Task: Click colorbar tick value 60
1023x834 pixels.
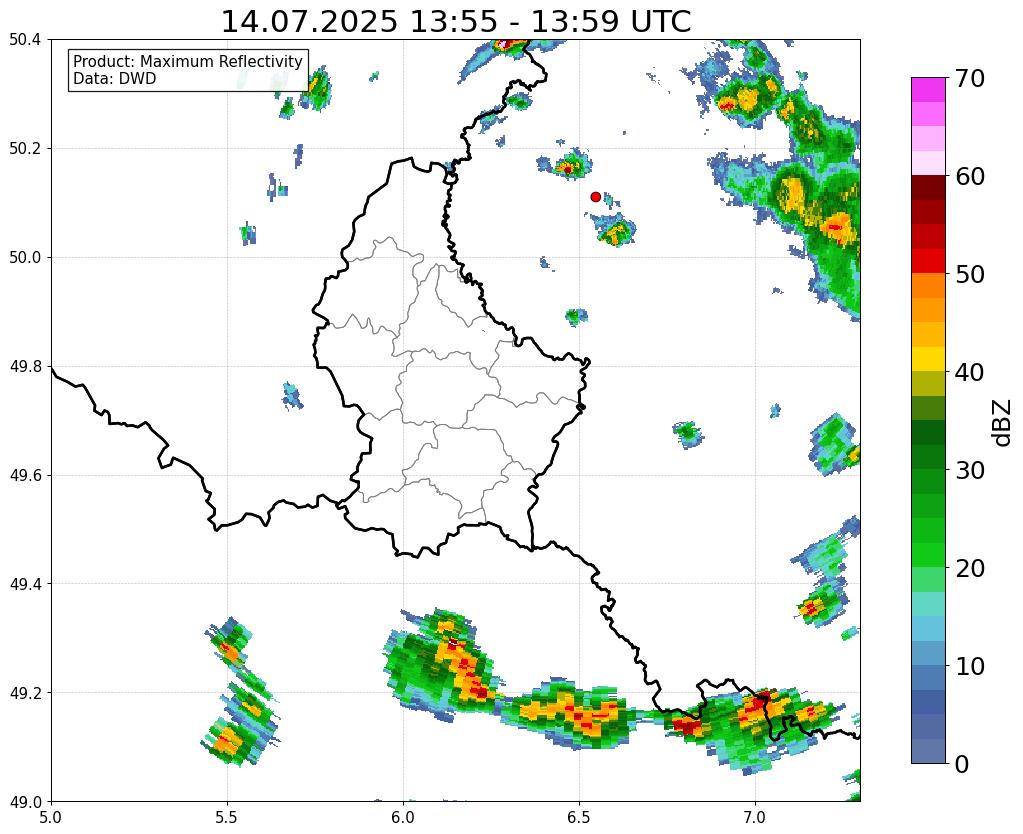Action: coord(970,176)
